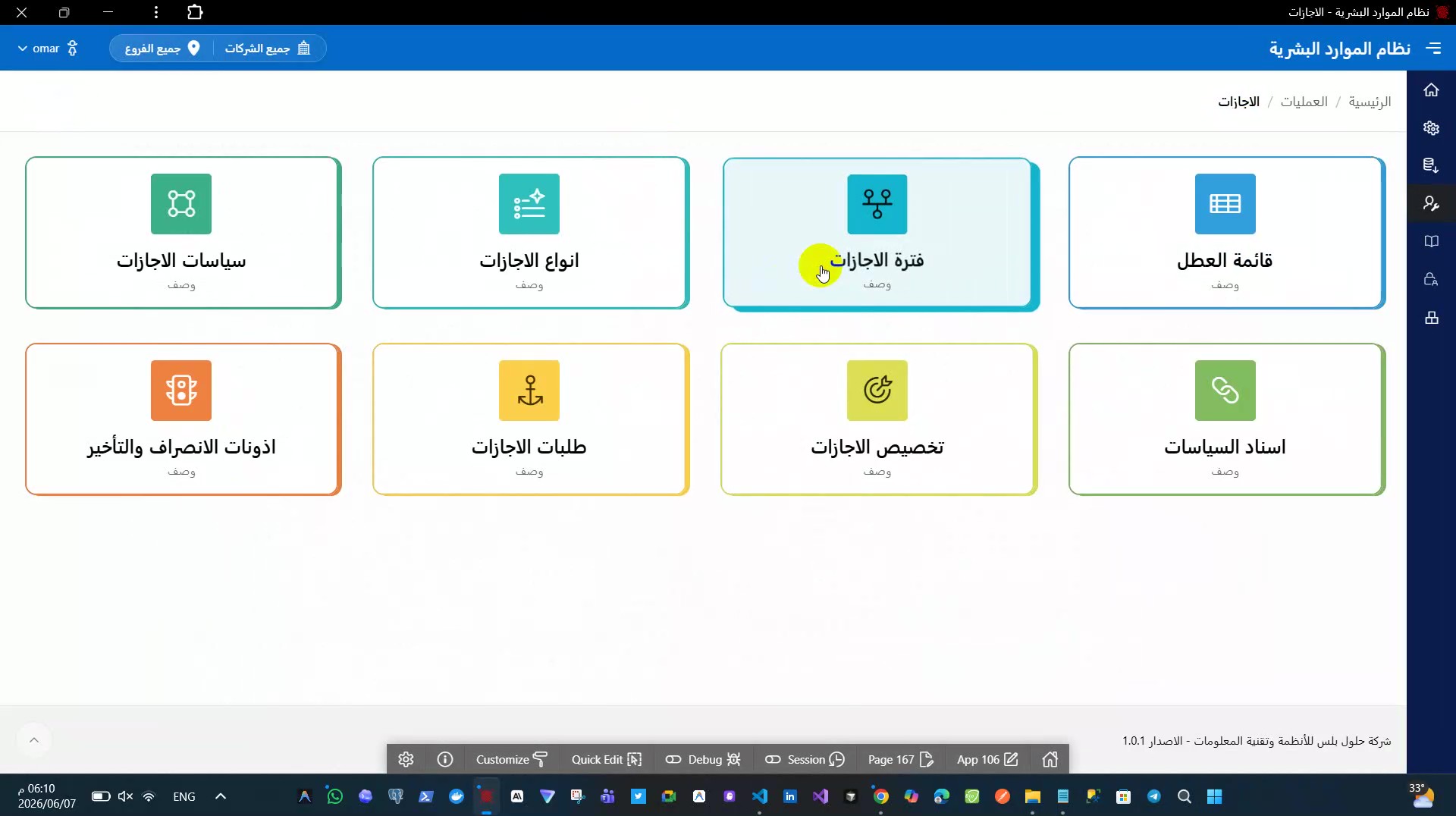This screenshot has width=1456, height=816.
Task: Click the العمليات breadcrumb link
Action: (x=1304, y=102)
